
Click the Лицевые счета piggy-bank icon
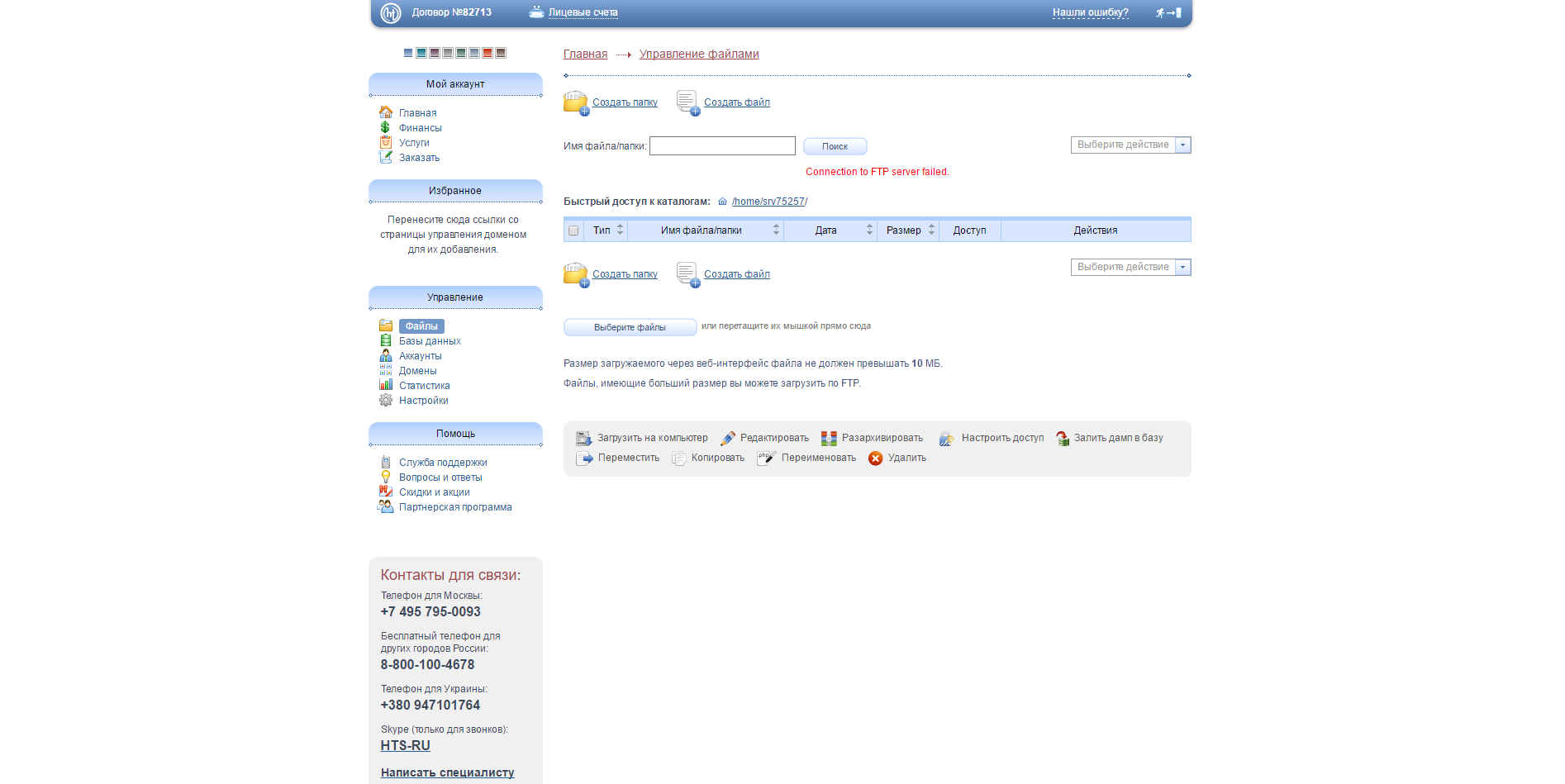pyautogui.click(x=536, y=12)
